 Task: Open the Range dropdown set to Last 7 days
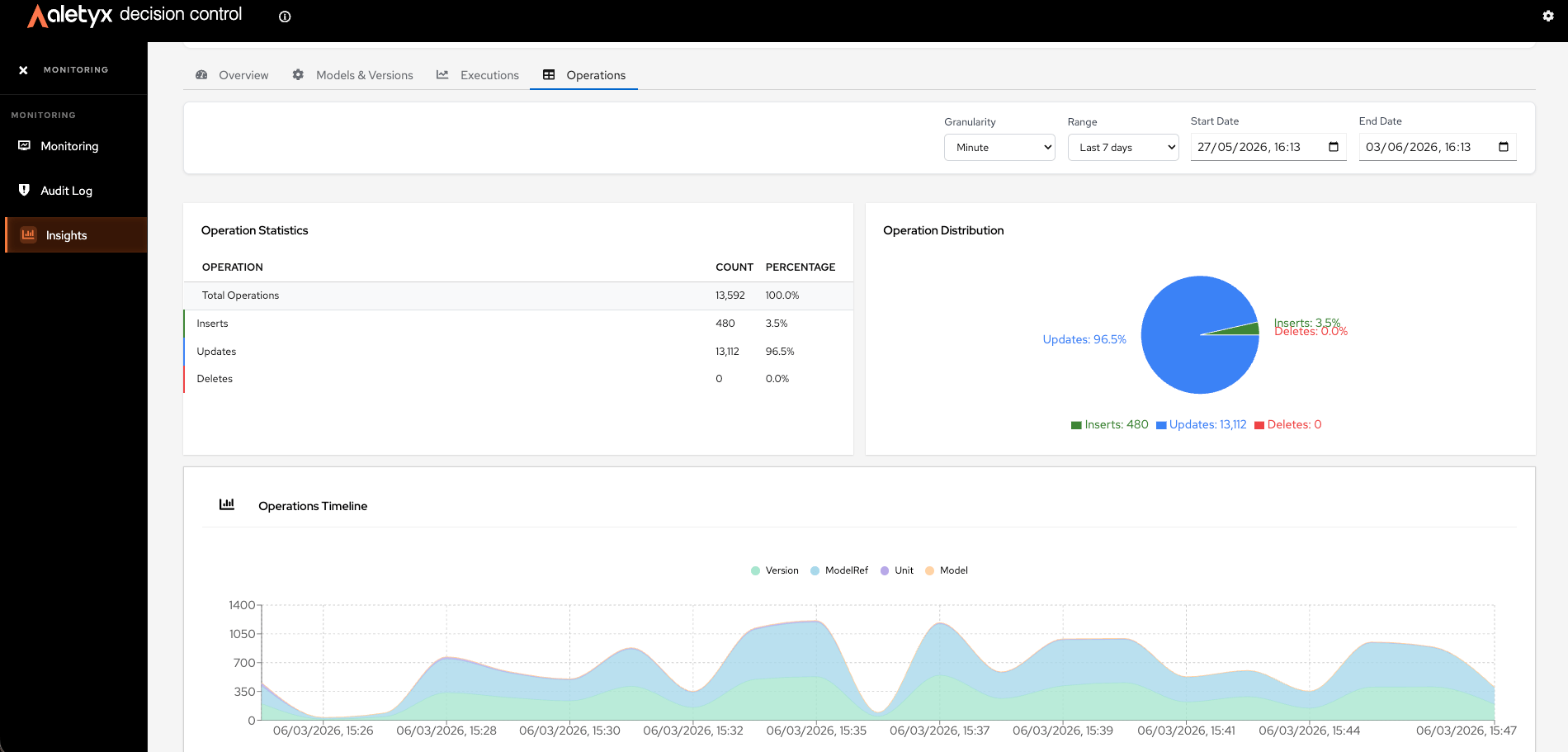[x=1123, y=147]
